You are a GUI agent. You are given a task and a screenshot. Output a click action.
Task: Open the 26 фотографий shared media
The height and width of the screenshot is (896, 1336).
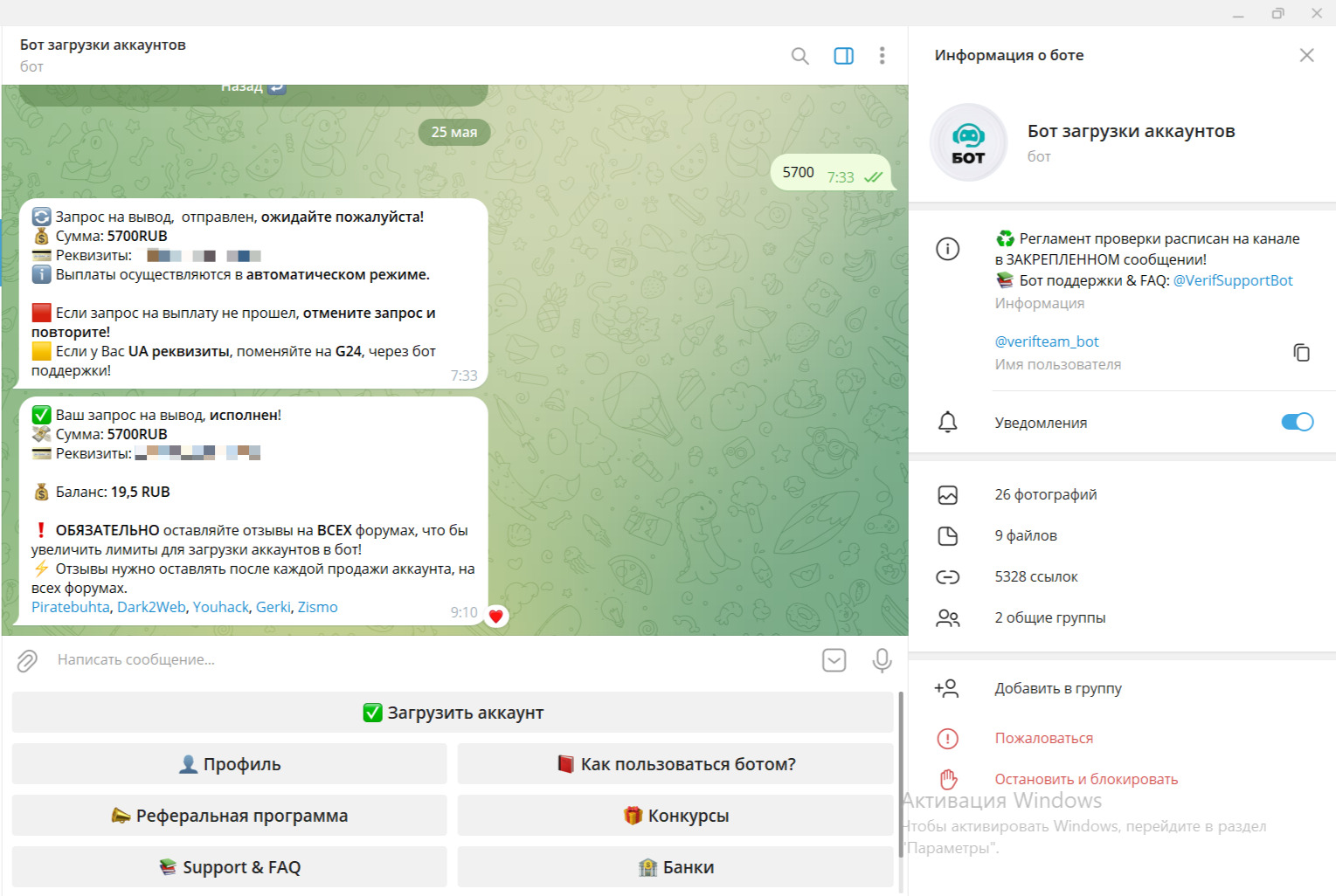coord(1045,494)
